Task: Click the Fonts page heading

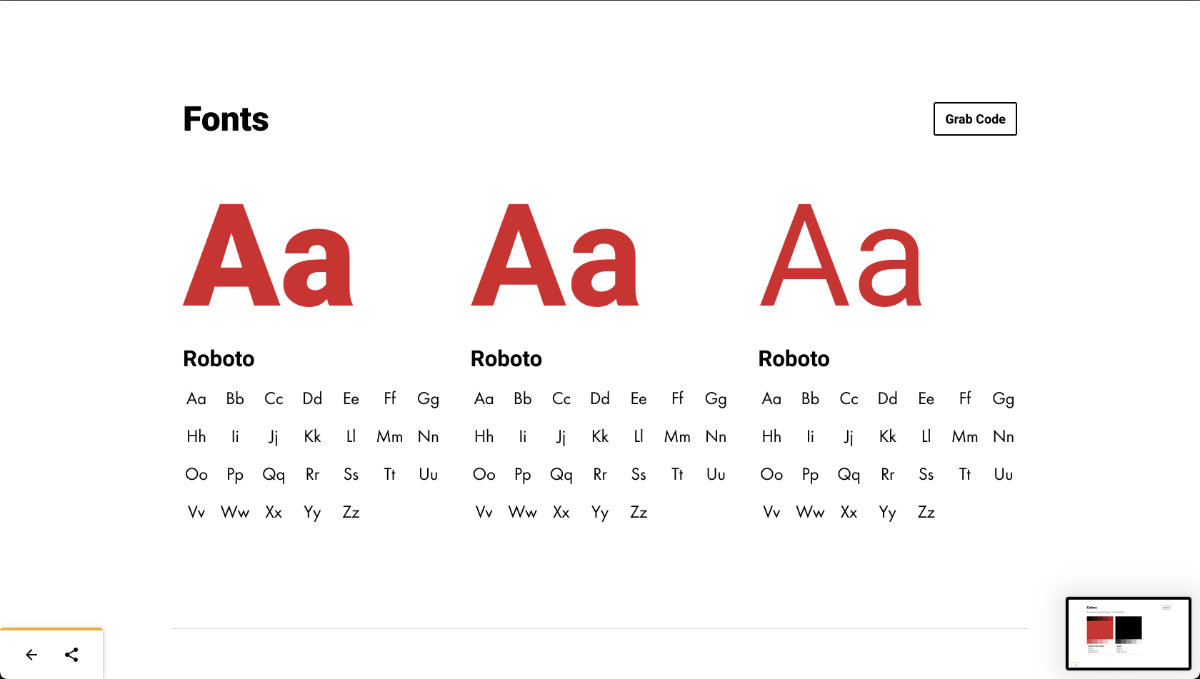Action: click(x=226, y=119)
